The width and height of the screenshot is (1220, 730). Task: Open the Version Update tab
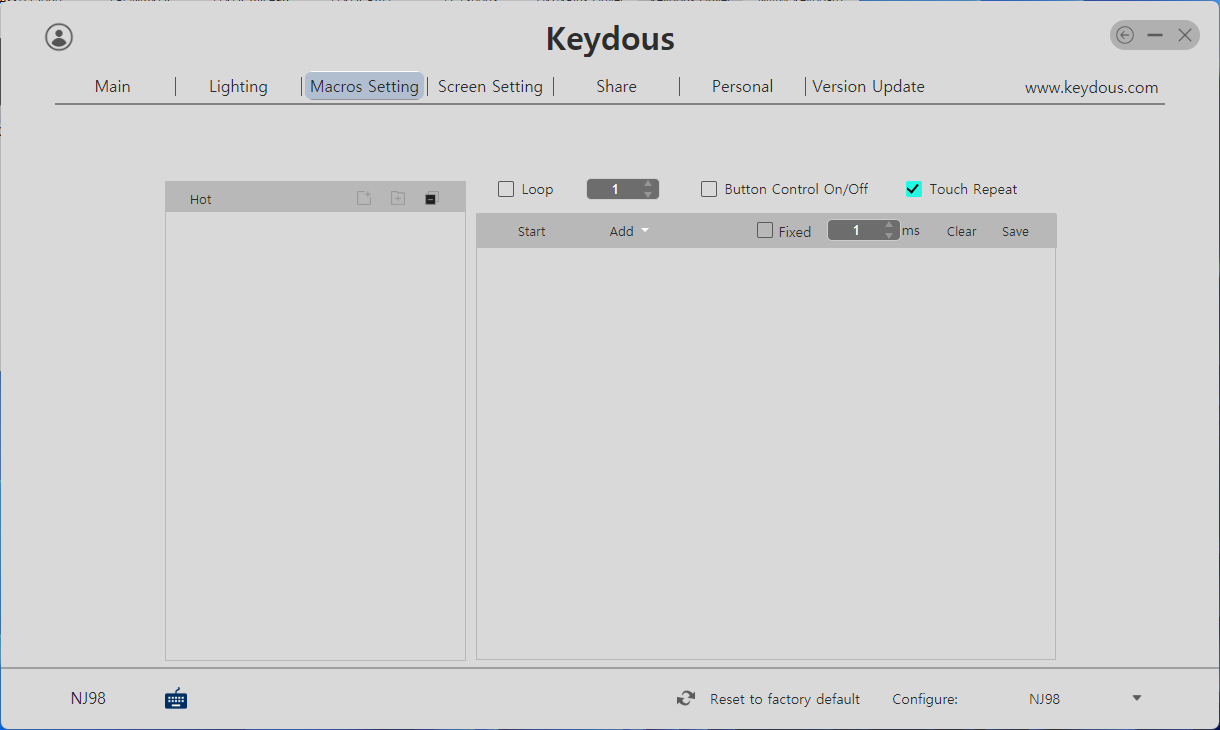pyautogui.click(x=868, y=86)
